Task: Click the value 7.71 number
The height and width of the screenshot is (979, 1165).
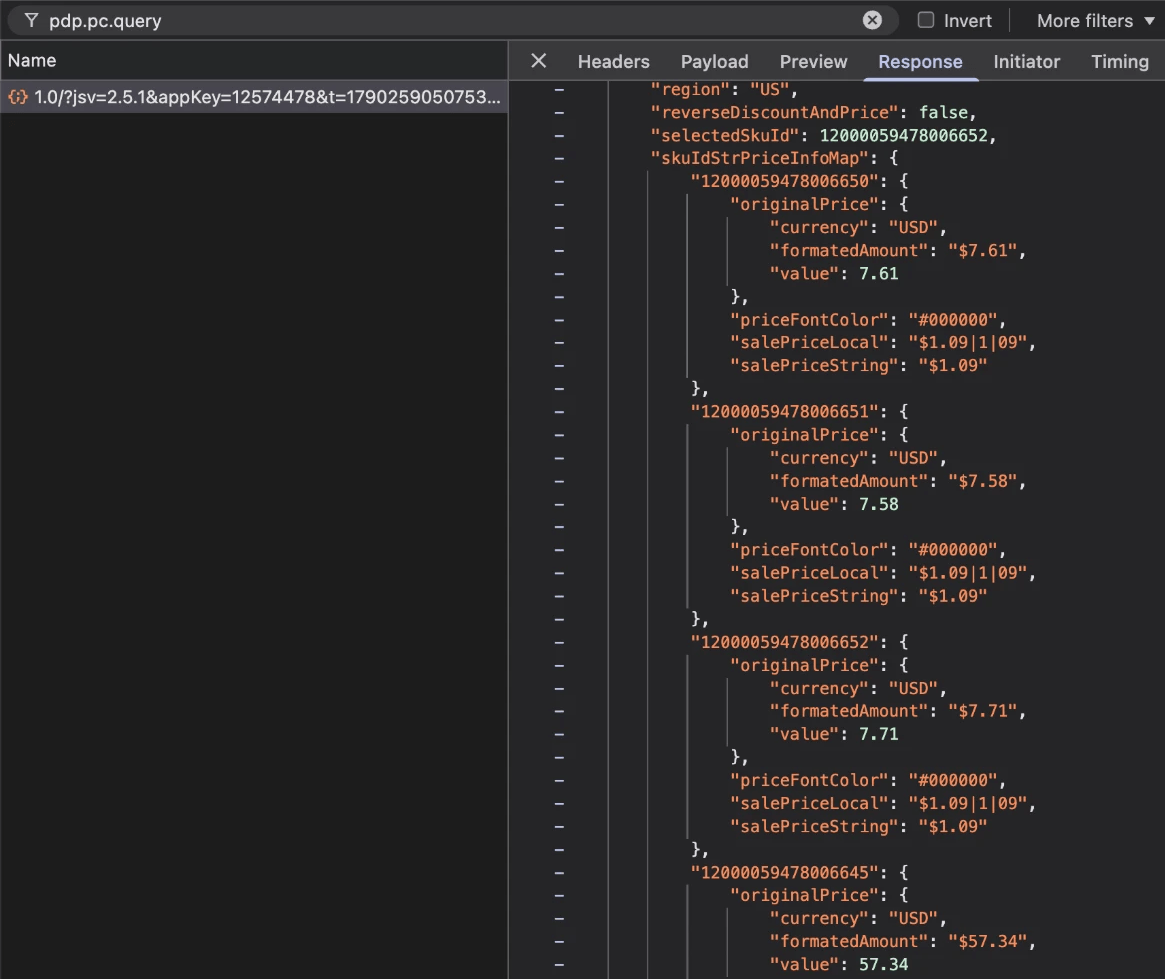Action: [x=878, y=734]
